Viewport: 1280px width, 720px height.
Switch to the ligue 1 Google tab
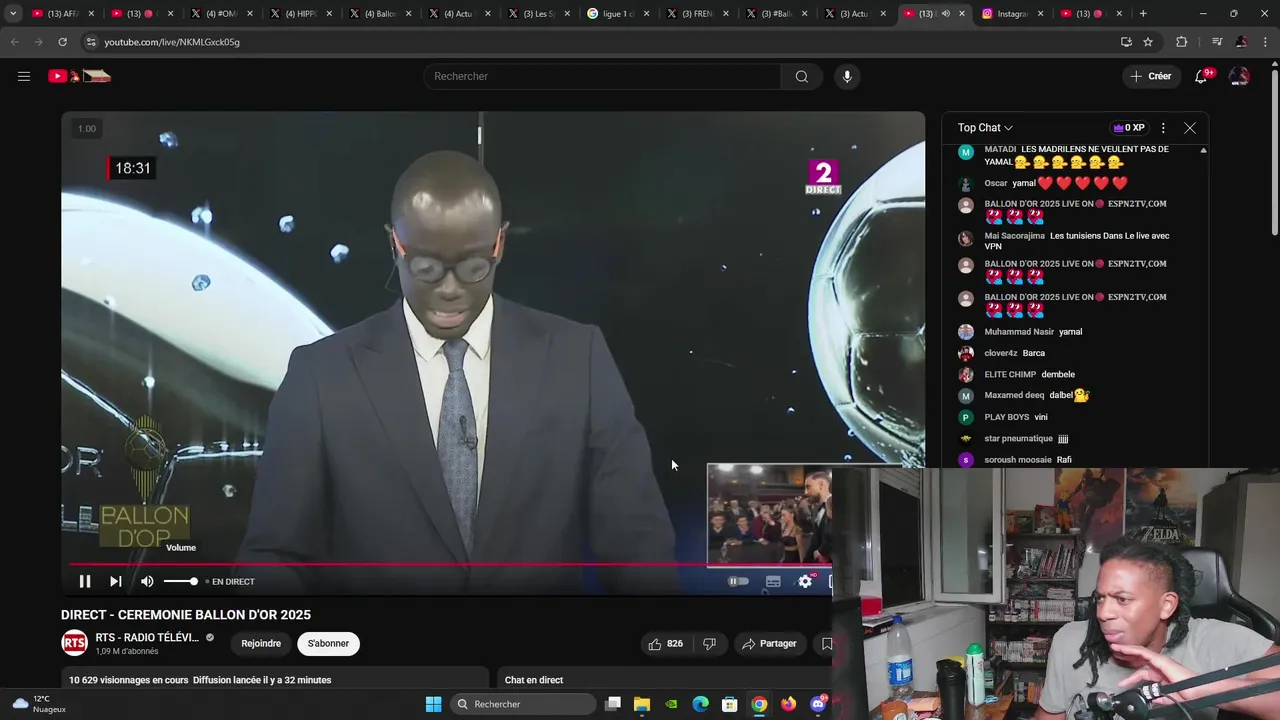[618, 14]
